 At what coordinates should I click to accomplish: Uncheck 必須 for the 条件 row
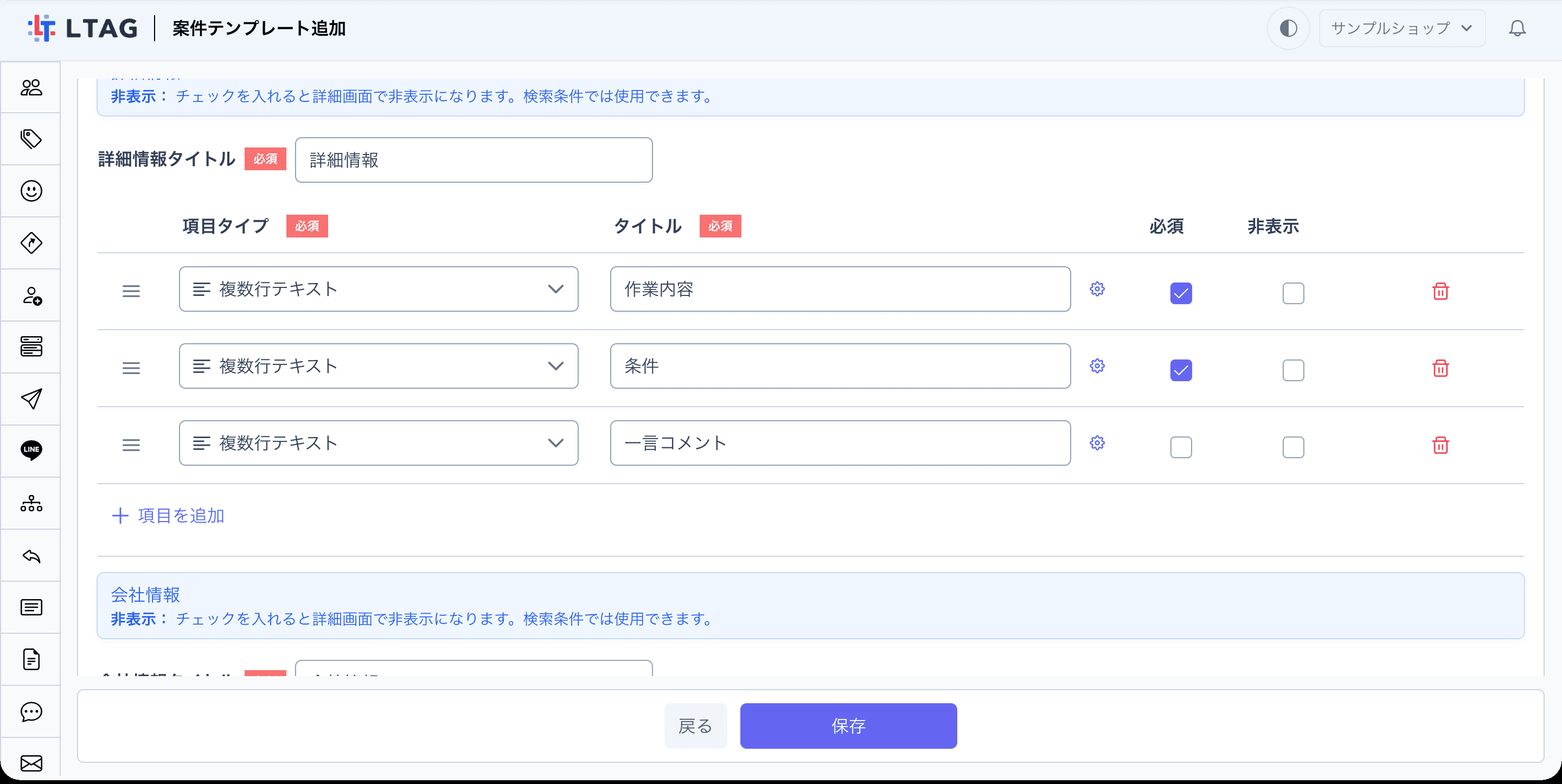1181,370
